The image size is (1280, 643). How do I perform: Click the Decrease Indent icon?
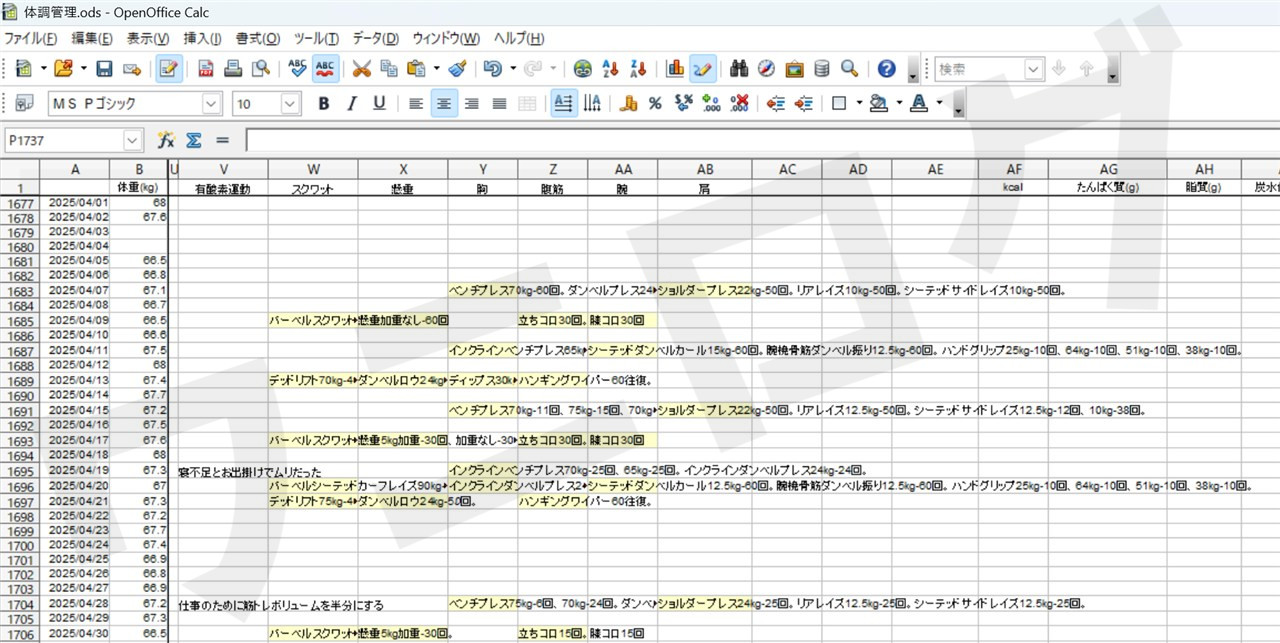click(x=776, y=103)
